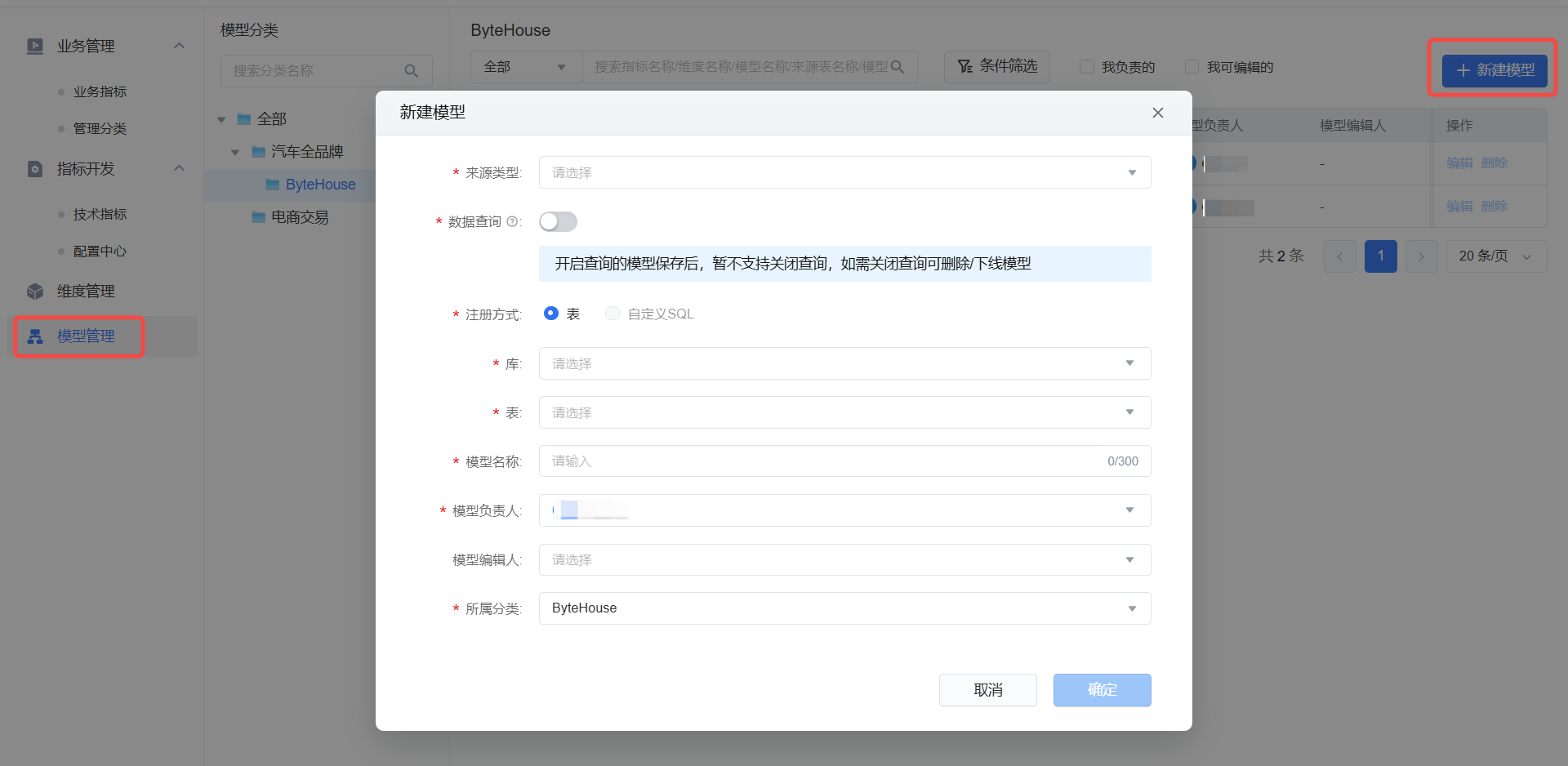Click the 取消 button
The height and width of the screenshot is (766, 1568).
coord(987,690)
